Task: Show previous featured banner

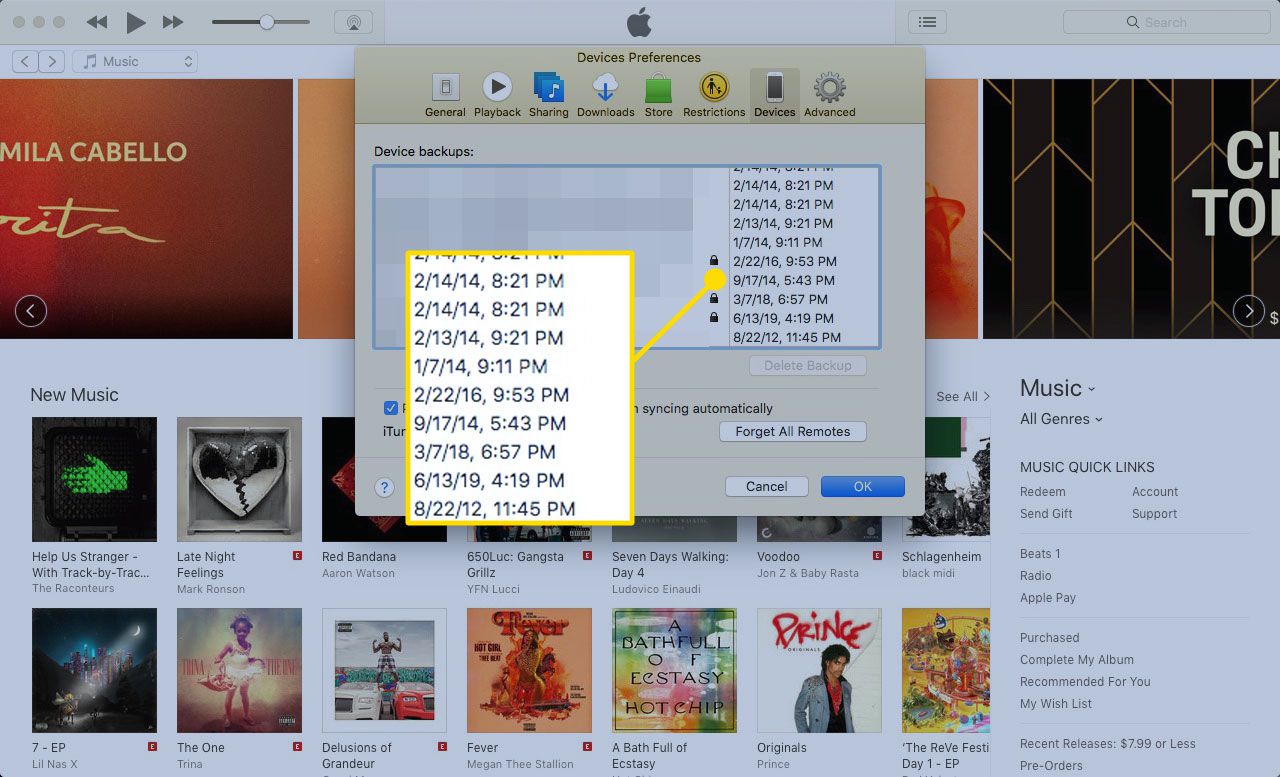Action: click(x=31, y=311)
